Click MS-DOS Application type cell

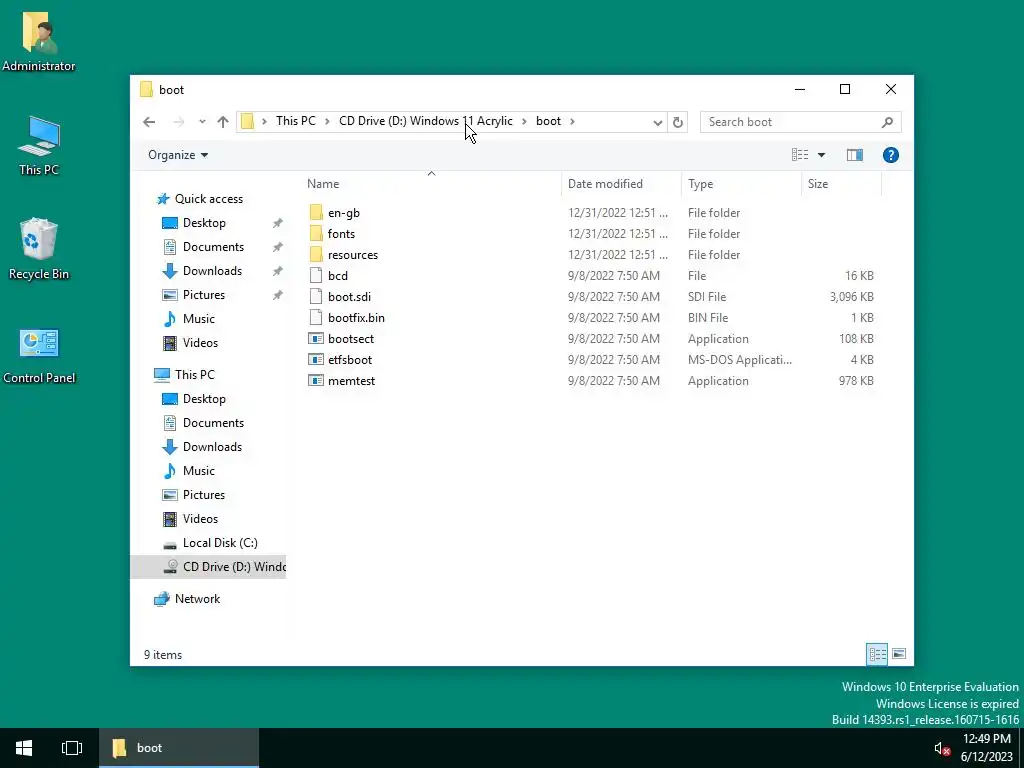(739, 359)
